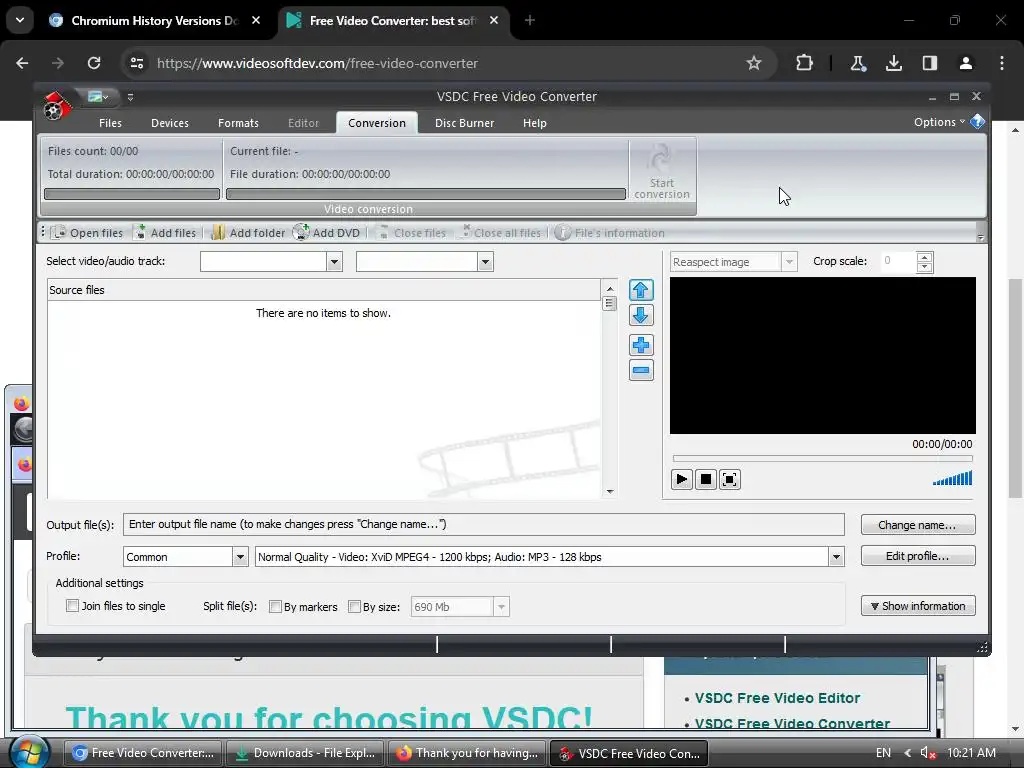Decrease the Crop scale value

[x=923, y=267]
